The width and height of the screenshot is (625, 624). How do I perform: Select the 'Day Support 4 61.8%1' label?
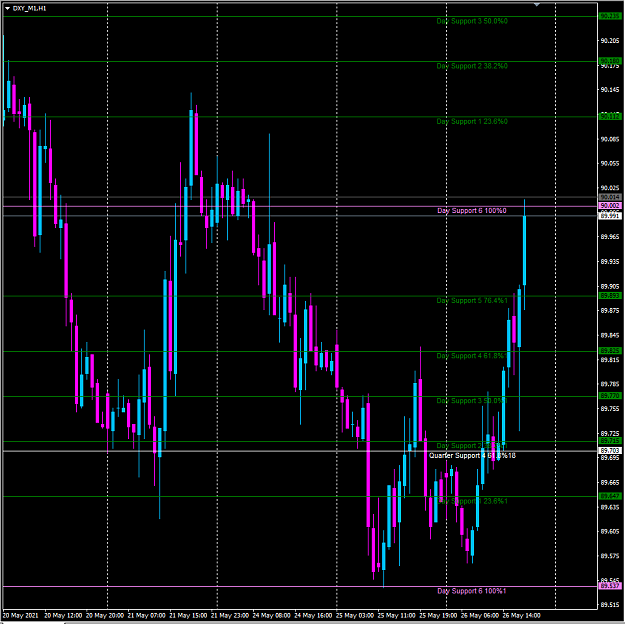click(472, 356)
